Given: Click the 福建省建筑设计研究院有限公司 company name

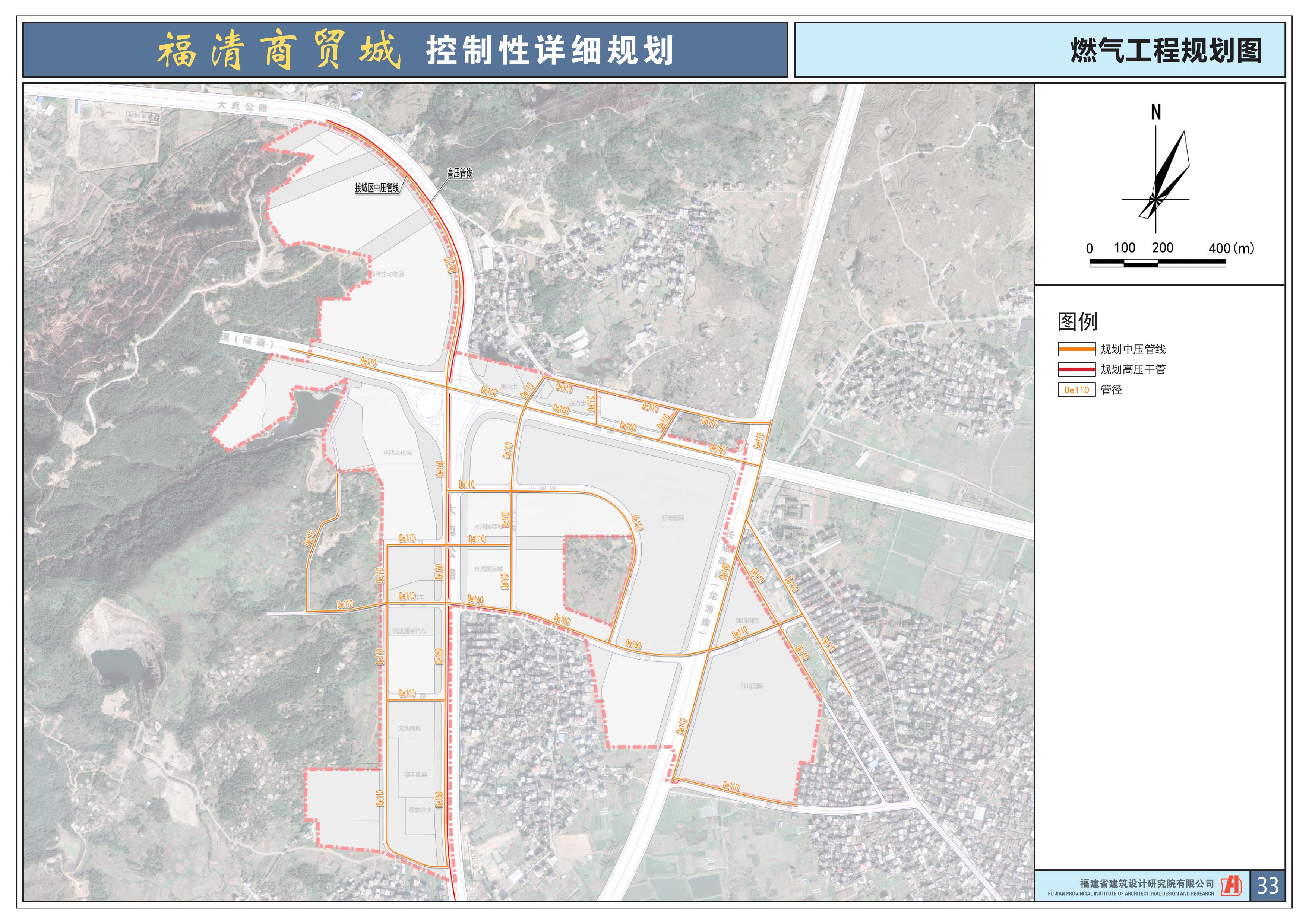Looking at the screenshot, I should (x=1147, y=883).
